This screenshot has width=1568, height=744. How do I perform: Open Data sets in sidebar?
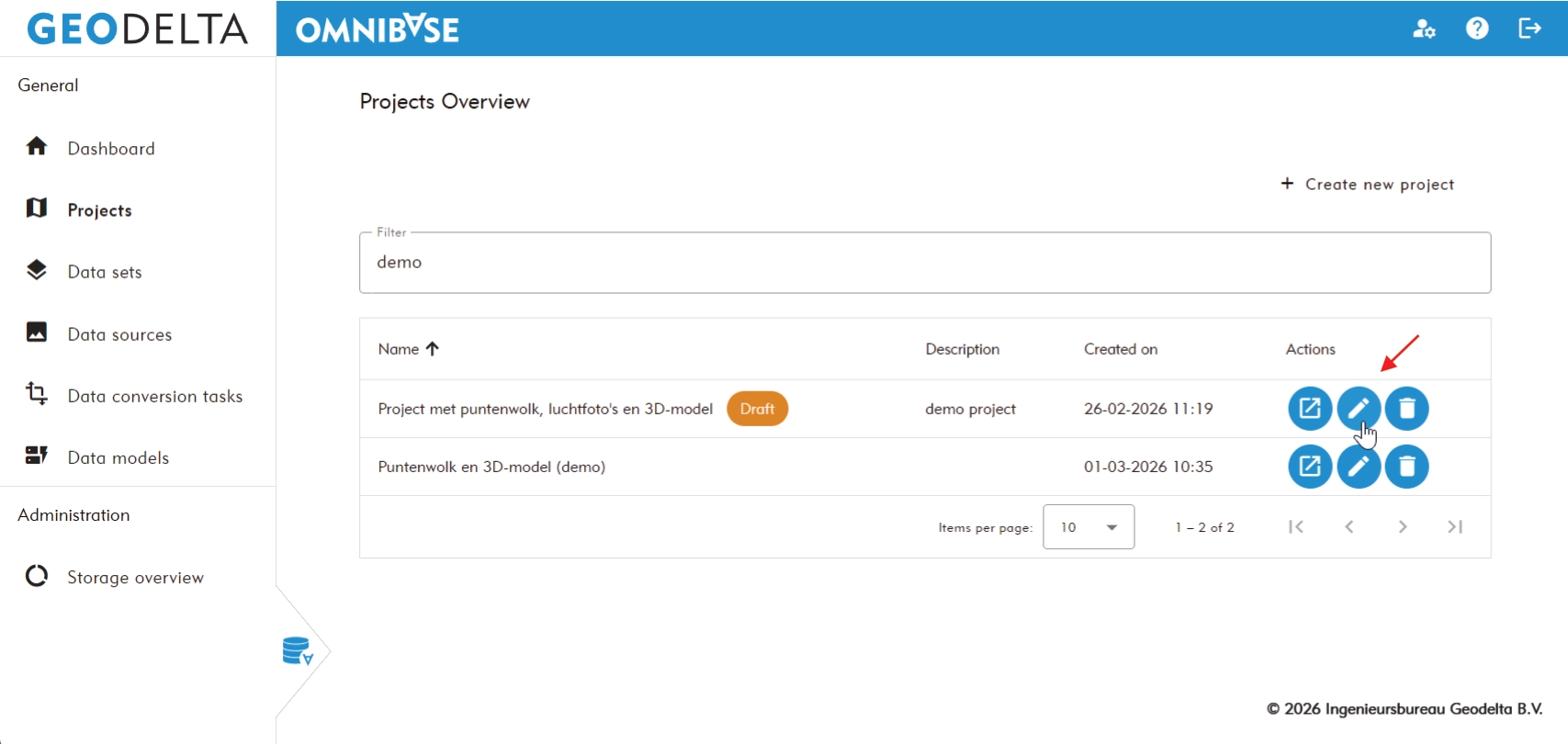pyautogui.click(x=104, y=272)
